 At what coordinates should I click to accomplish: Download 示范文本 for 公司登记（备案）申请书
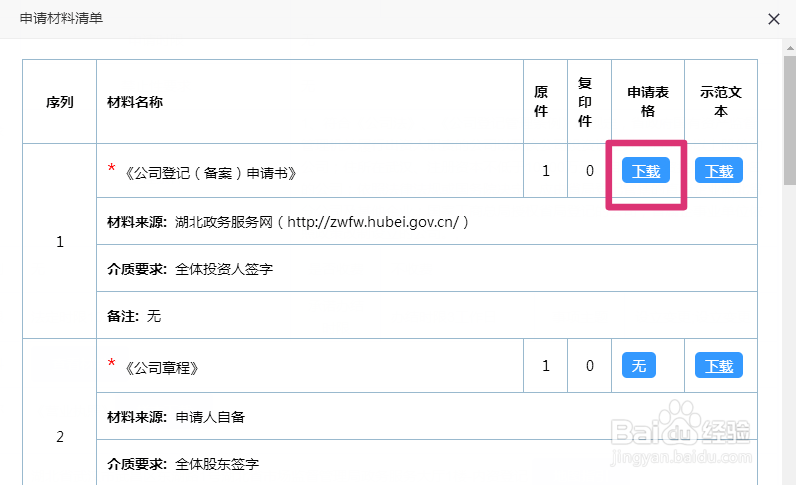click(x=719, y=171)
